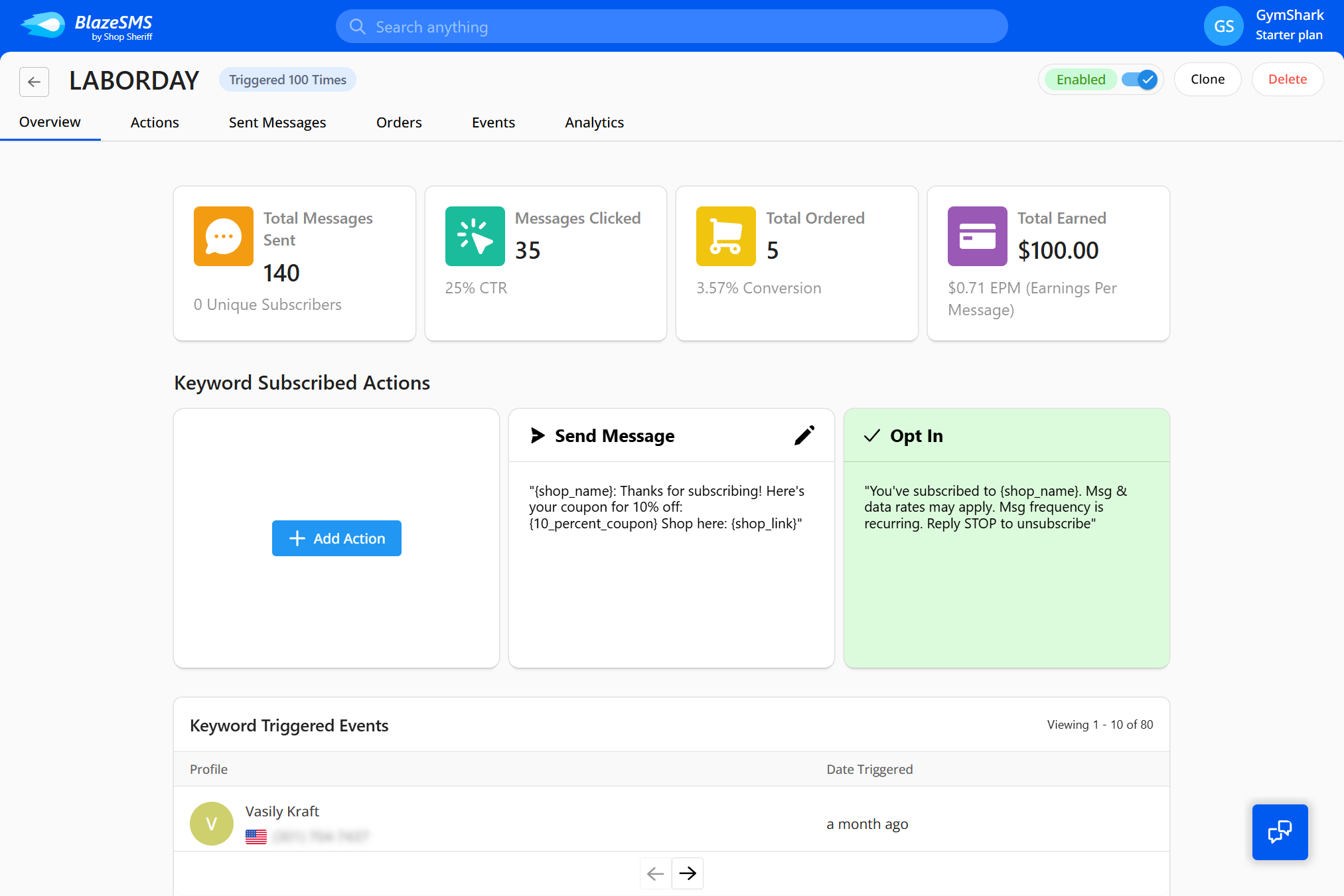1344x896 pixels.
Task: Click the $100.00 earned value
Action: coord(1058,250)
